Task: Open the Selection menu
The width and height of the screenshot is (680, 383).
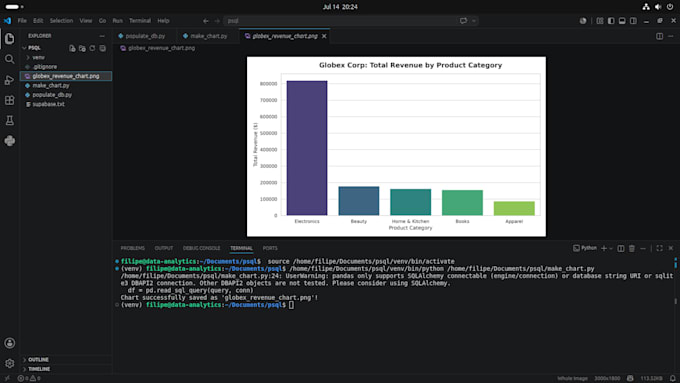Action: [61, 21]
